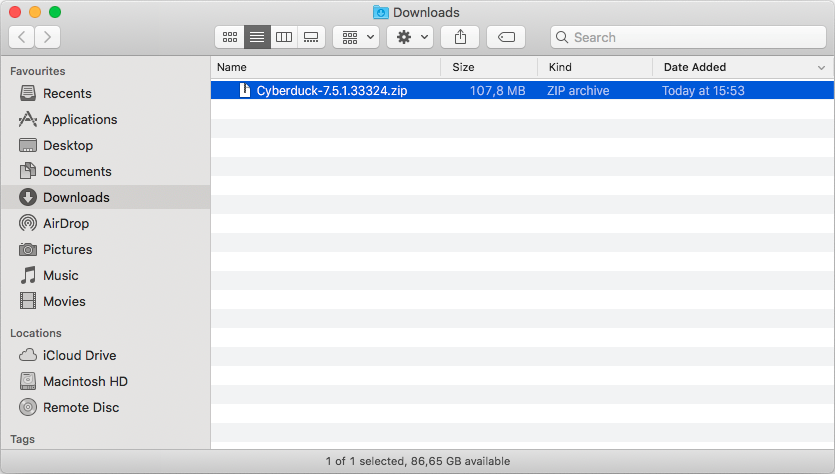
Task: Click the Downloads title folder icon
Action: (x=380, y=12)
